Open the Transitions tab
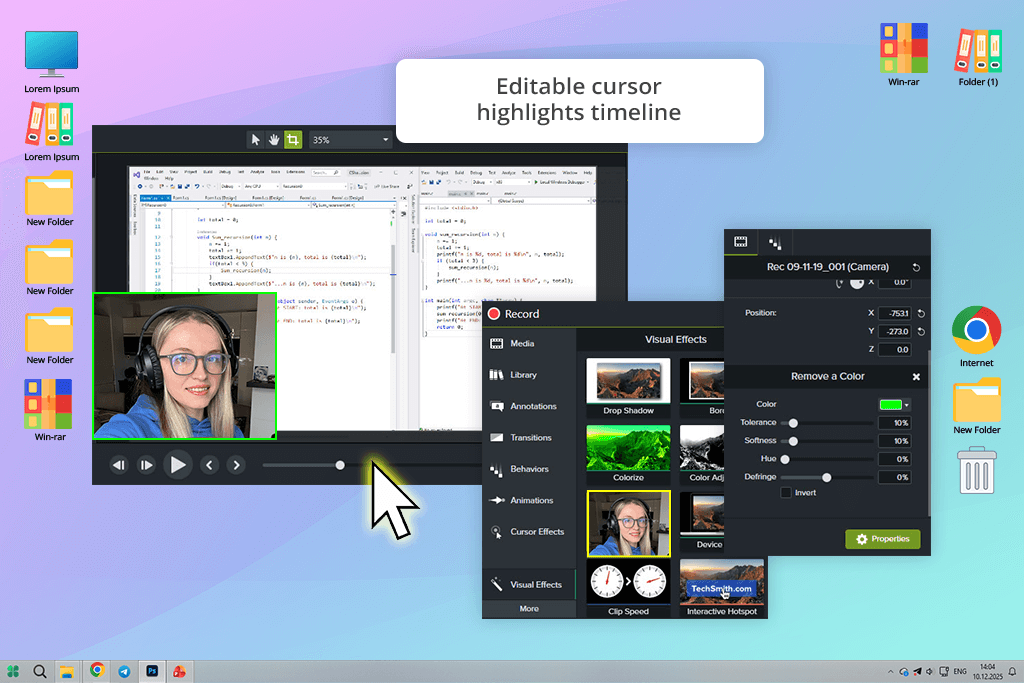1024x683 pixels. [x=521, y=437]
